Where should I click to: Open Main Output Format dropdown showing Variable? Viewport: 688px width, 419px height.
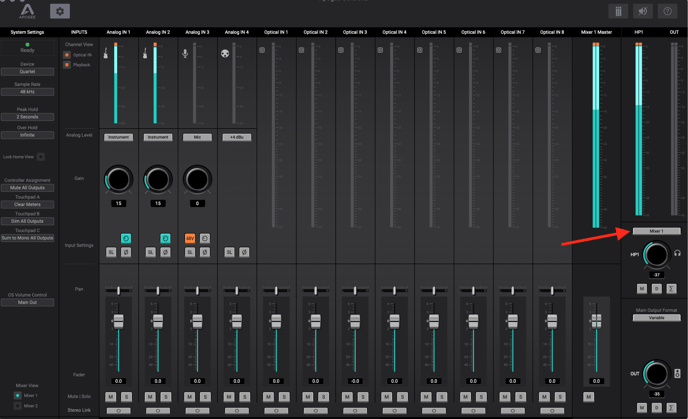[x=656, y=318]
